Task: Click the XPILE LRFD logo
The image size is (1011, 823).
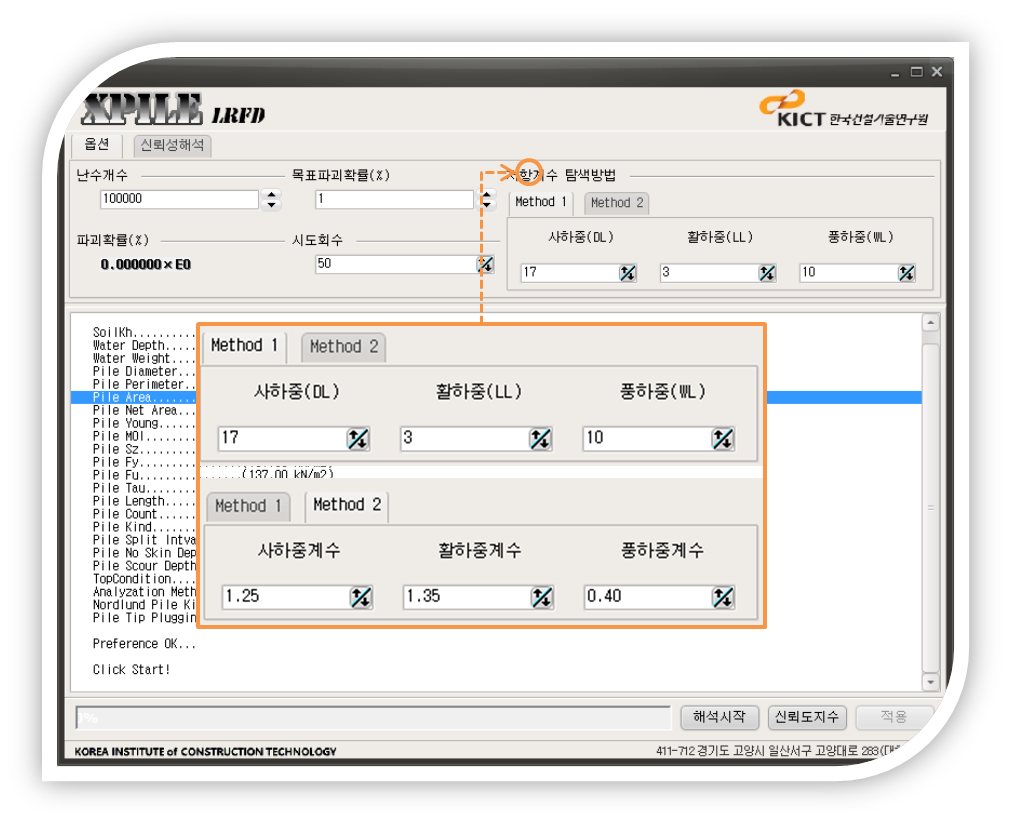Action: pos(173,108)
